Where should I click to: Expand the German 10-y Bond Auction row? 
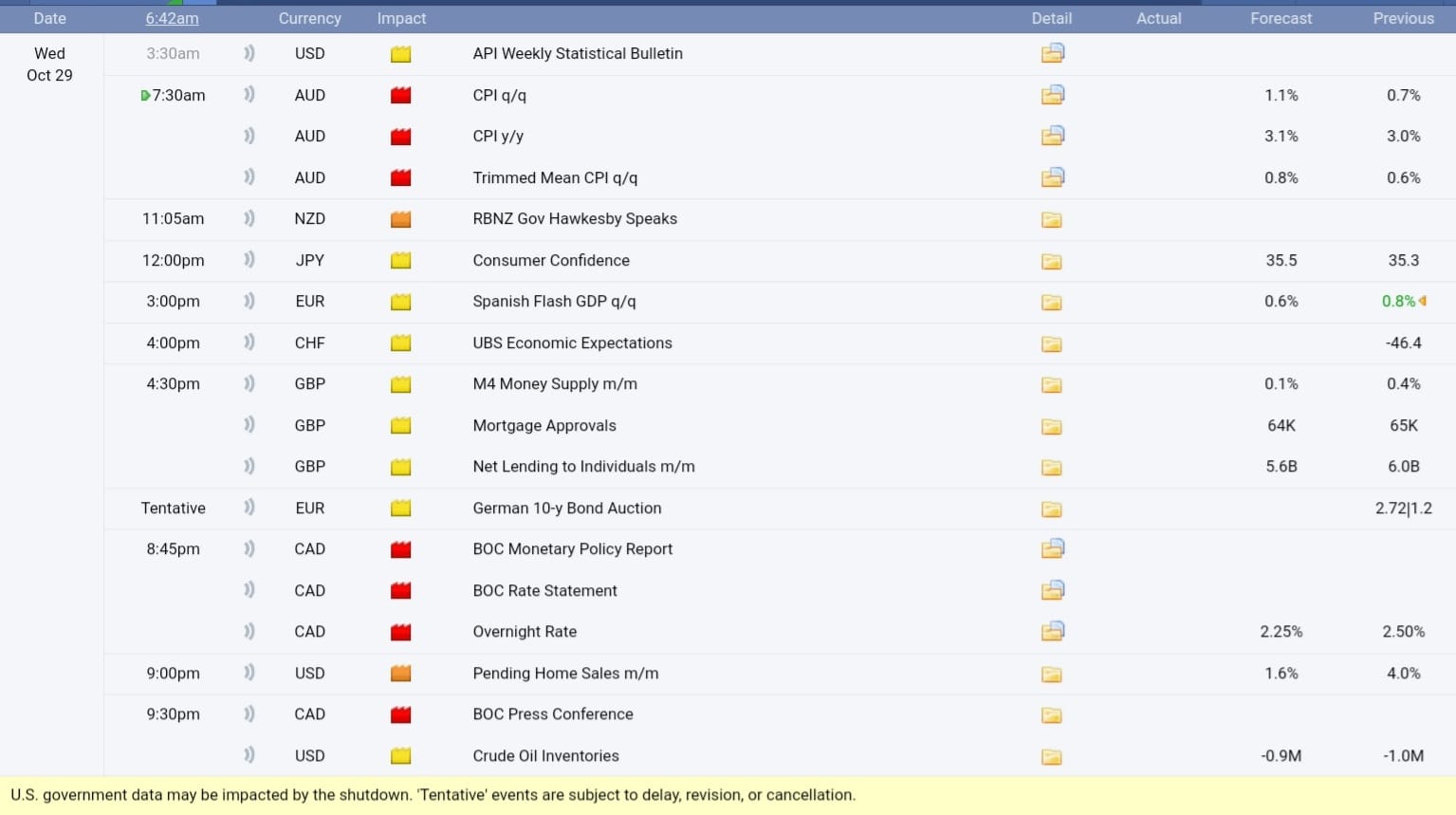click(x=566, y=509)
